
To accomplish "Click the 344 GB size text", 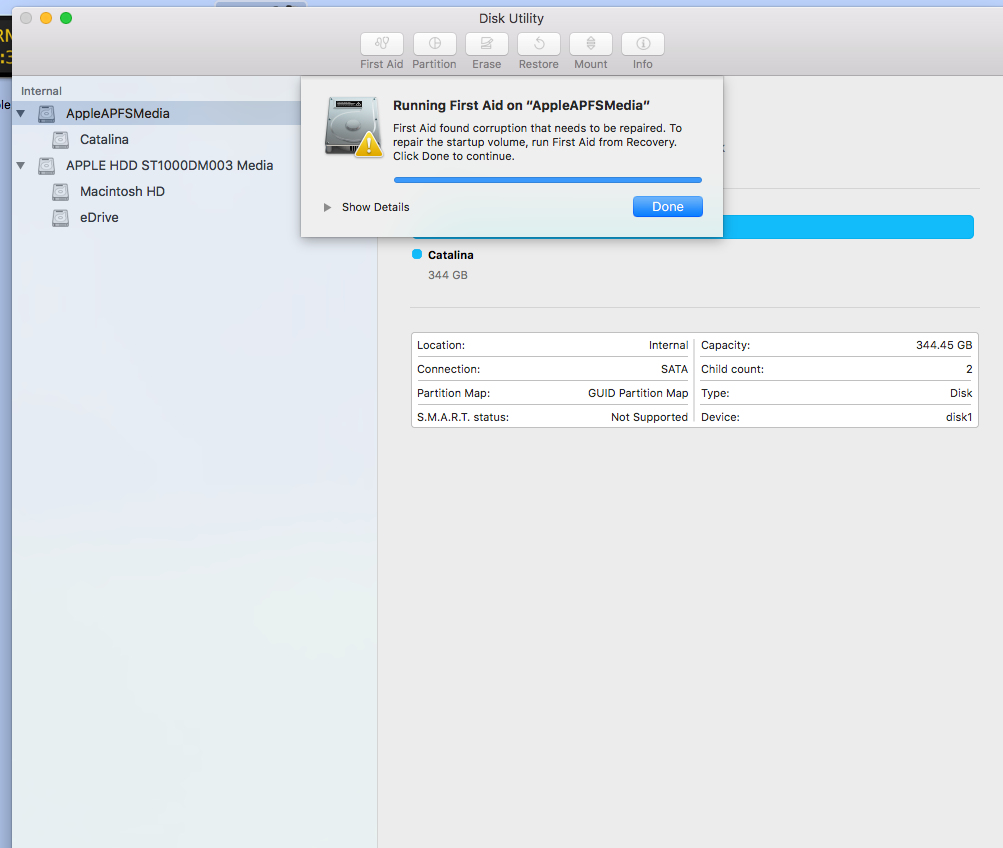I will [x=448, y=275].
